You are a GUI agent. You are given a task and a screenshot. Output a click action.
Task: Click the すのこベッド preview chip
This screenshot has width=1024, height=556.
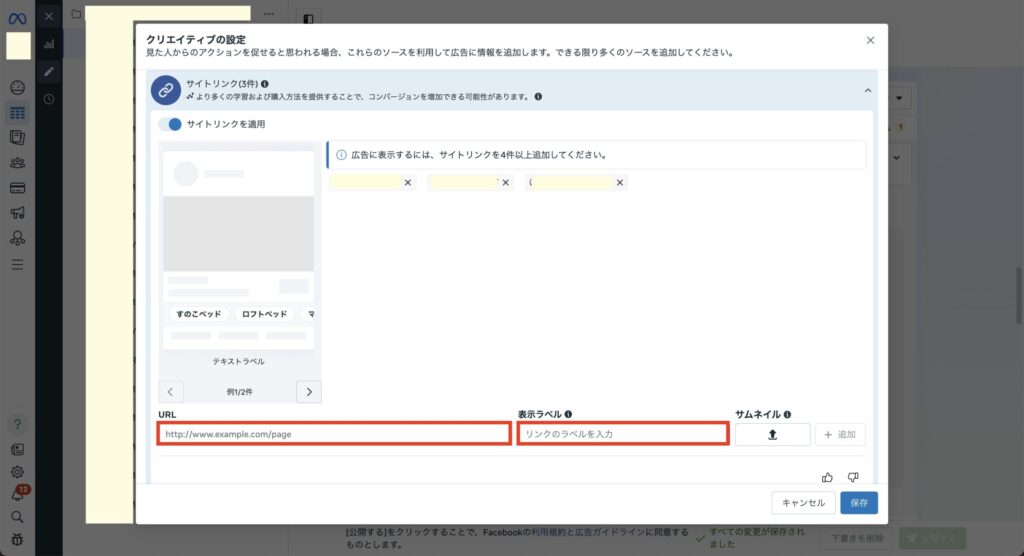tap(199, 314)
